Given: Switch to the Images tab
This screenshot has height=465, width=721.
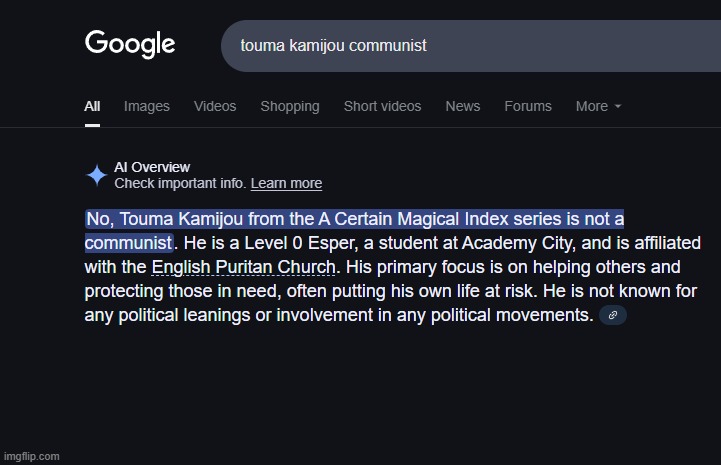Looking at the screenshot, I should pyautogui.click(x=147, y=106).
